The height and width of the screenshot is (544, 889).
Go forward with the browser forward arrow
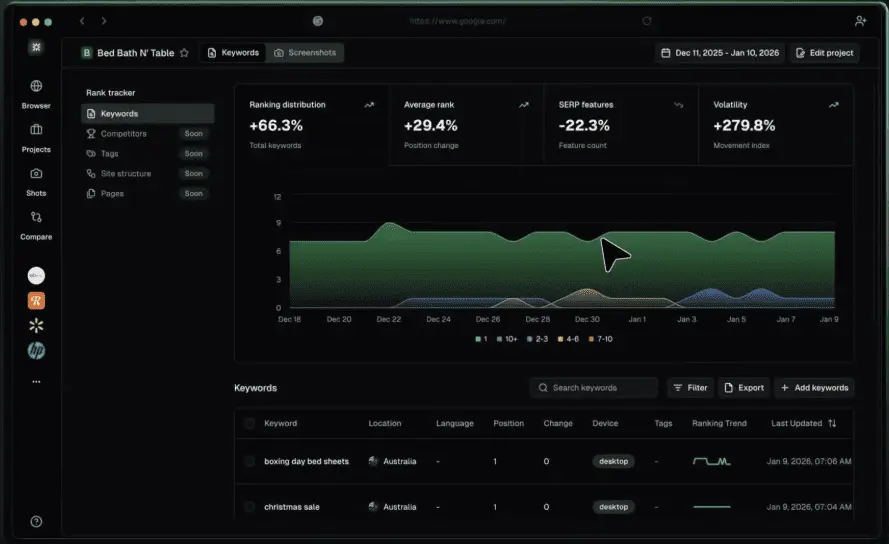[104, 21]
